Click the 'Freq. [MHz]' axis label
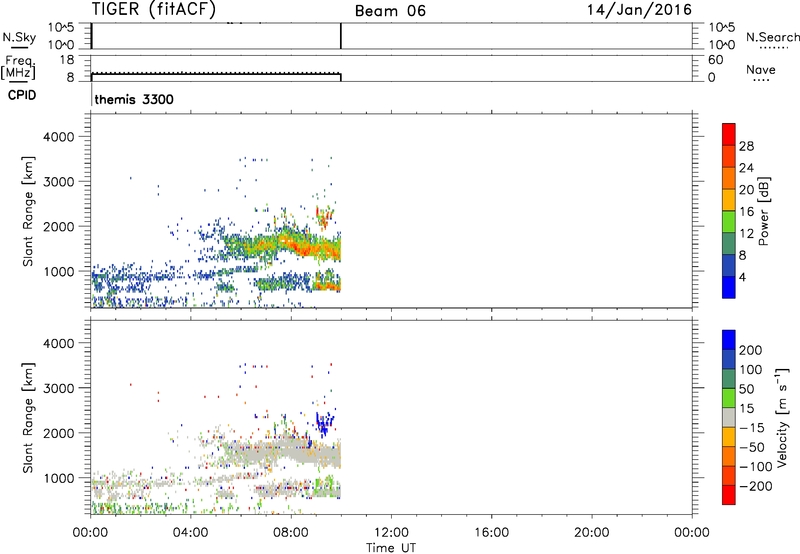This screenshot has width=800, height=554. tap(18, 68)
